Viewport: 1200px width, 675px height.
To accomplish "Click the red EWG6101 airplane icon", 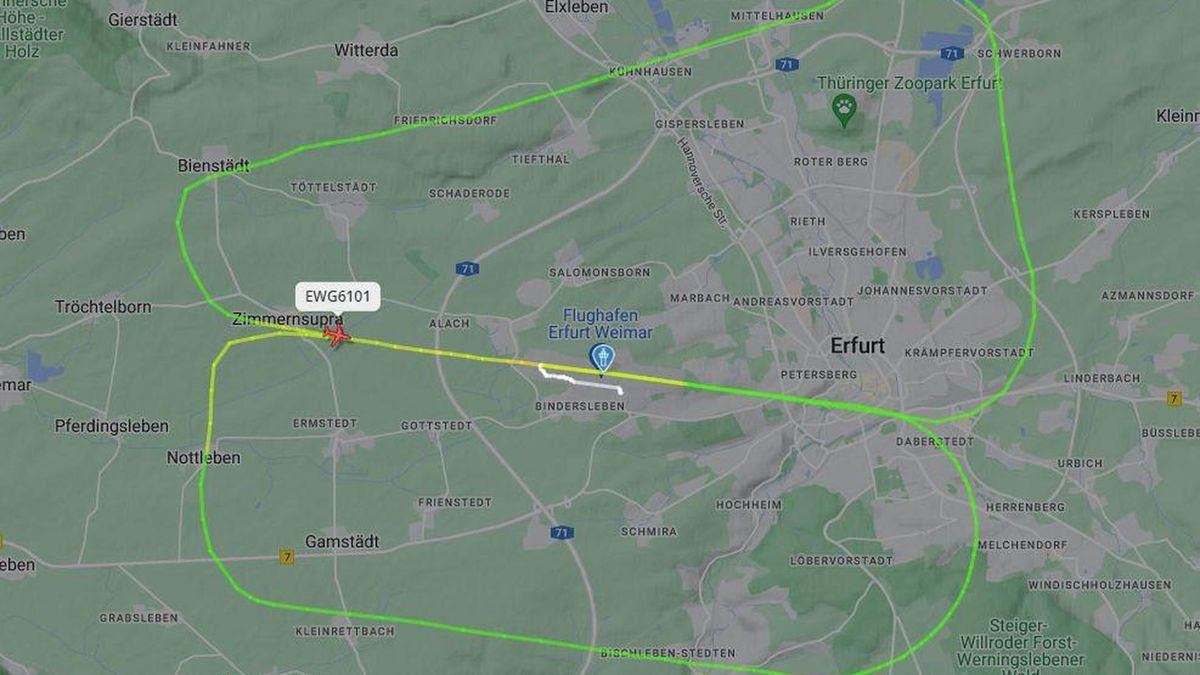I will [339, 335].
